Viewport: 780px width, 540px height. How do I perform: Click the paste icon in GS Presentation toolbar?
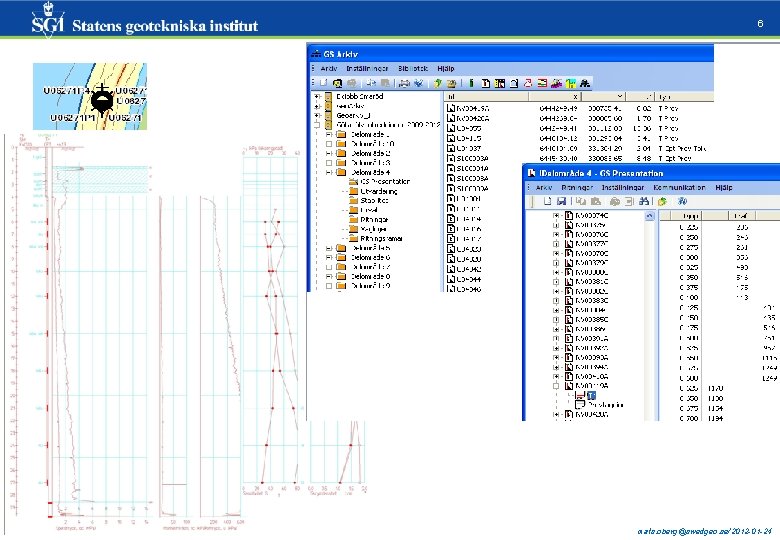coord(595,201)
